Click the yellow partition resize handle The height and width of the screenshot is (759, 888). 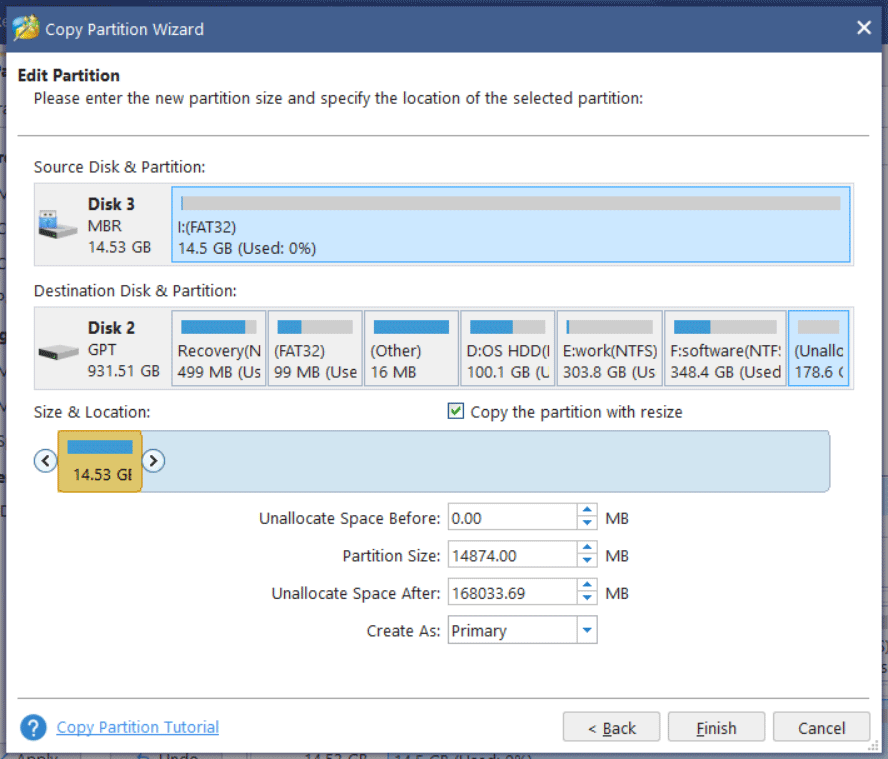click(99, 460)
